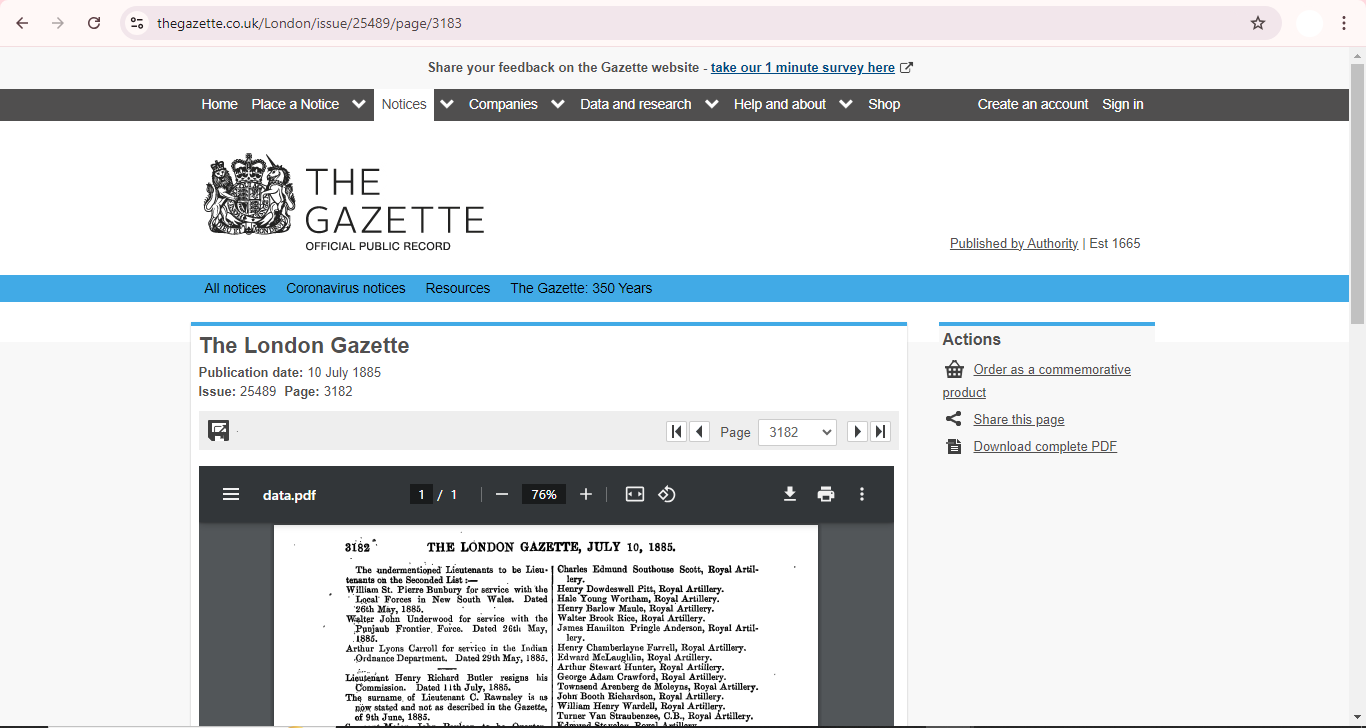Image resolution: width=1366 pixels, height=728 pixels.
Task: Go to next page of issue
Action: coord(857,431)
